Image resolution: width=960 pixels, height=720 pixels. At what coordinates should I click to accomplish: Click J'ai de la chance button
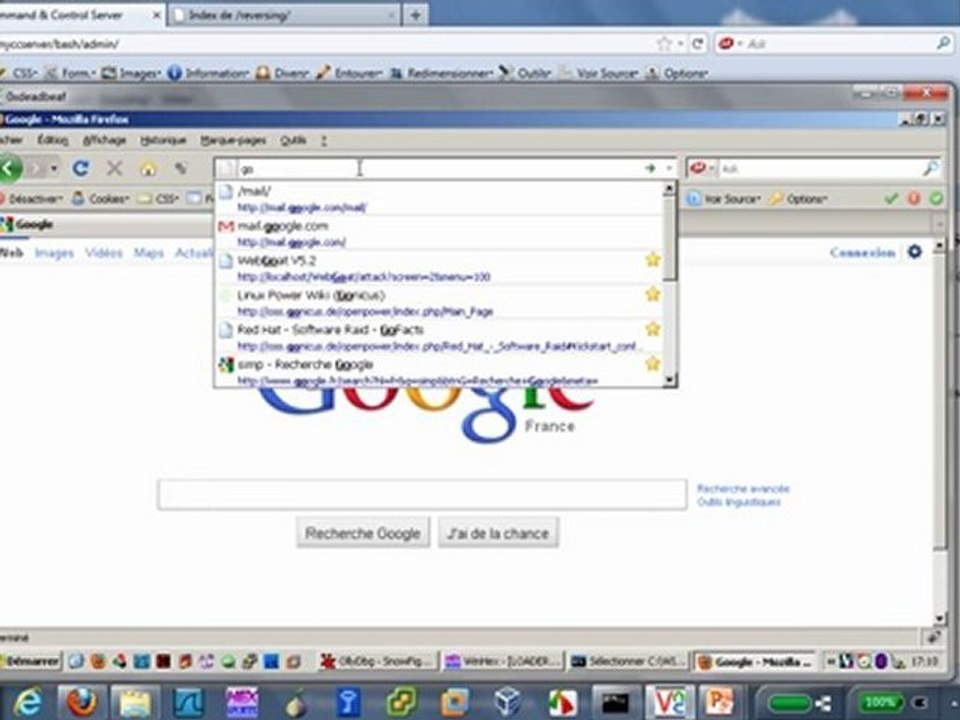click(498, 533)
